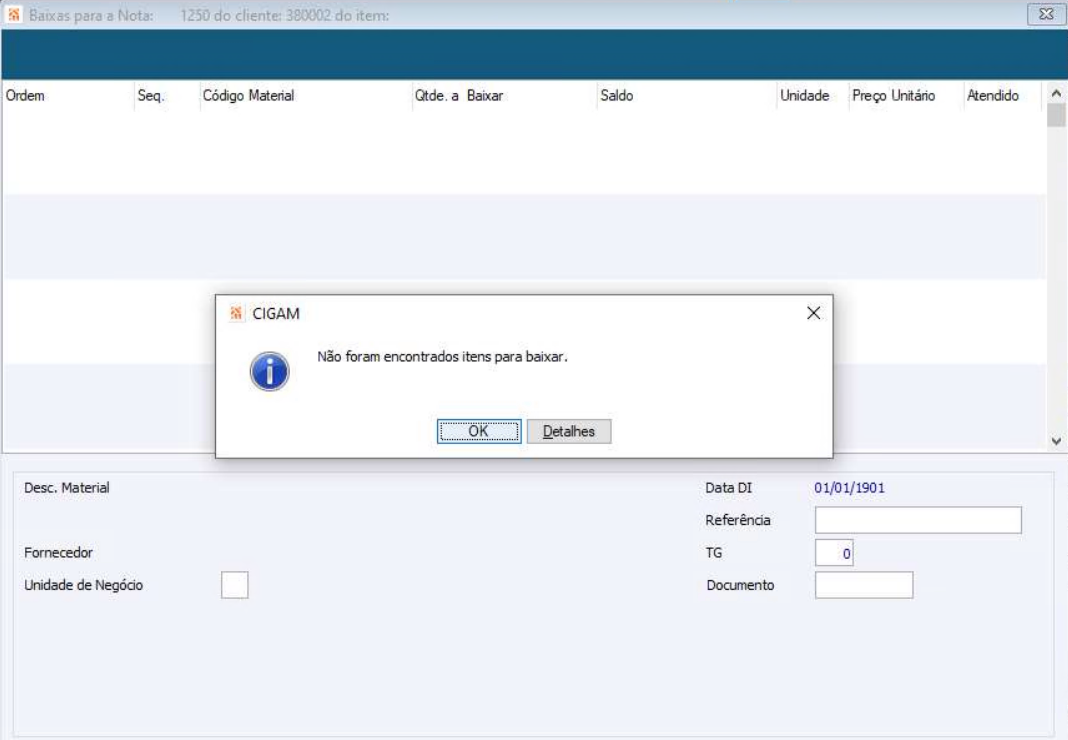Focus the Referência input field
This screenshot has height=740, width=1068.
[x=918, y=520]
